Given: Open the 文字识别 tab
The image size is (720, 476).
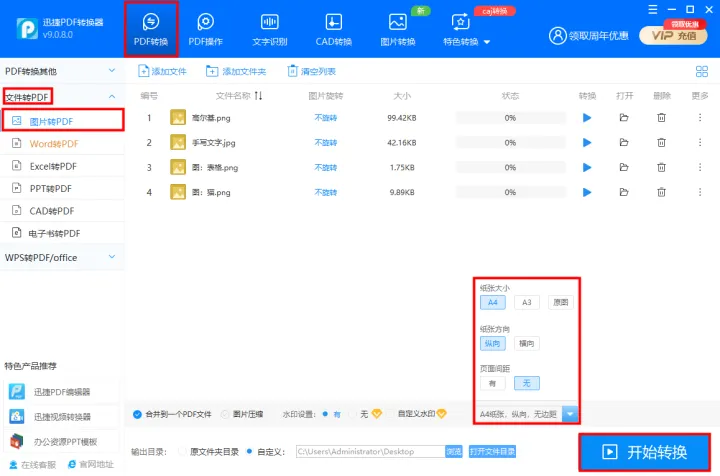Looking at the screenshot, I should coord(270,29).
